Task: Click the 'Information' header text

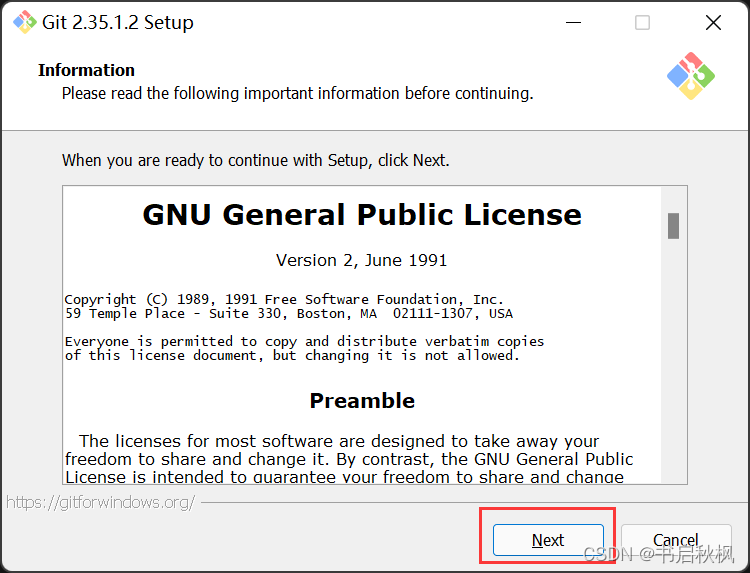Action: tap(87, 70)
